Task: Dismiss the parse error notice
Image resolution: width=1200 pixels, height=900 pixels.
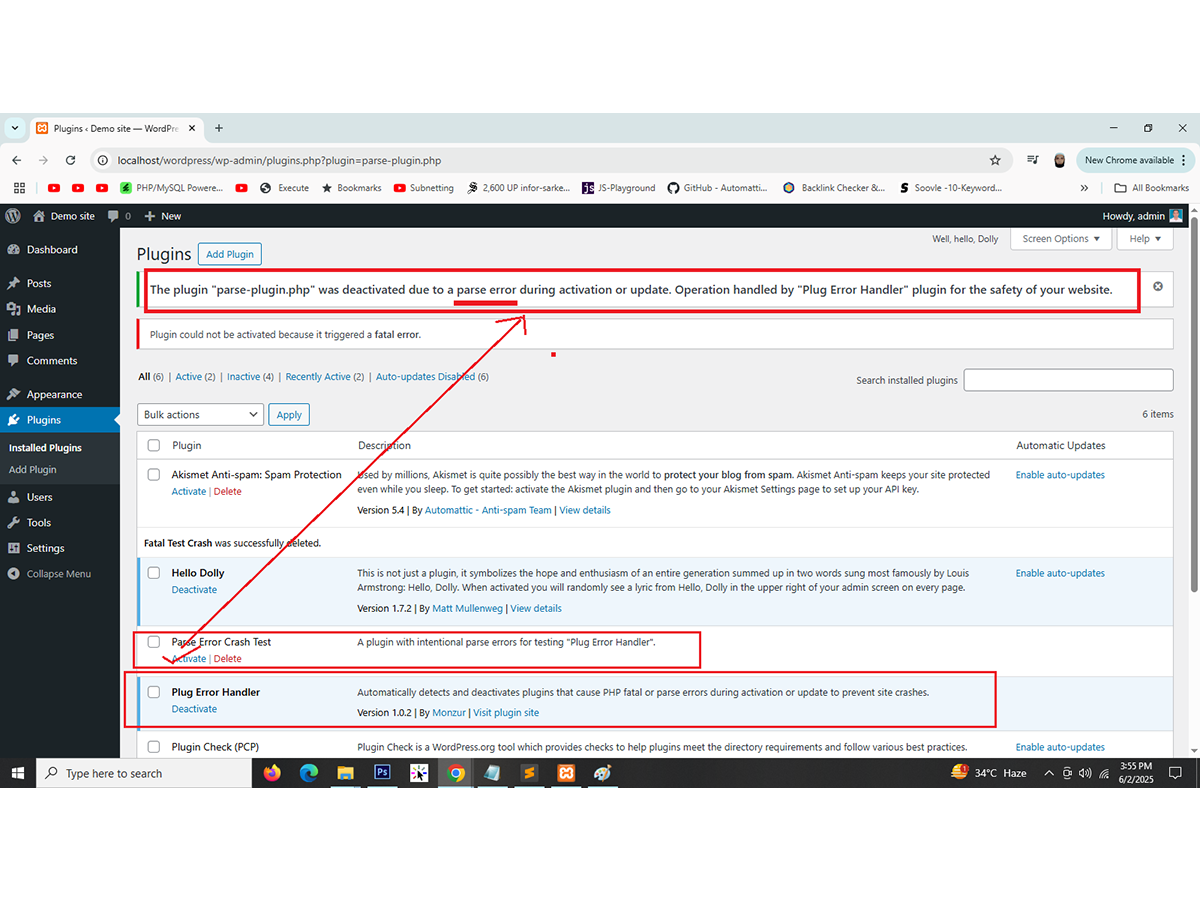Action: (1158, 287)
